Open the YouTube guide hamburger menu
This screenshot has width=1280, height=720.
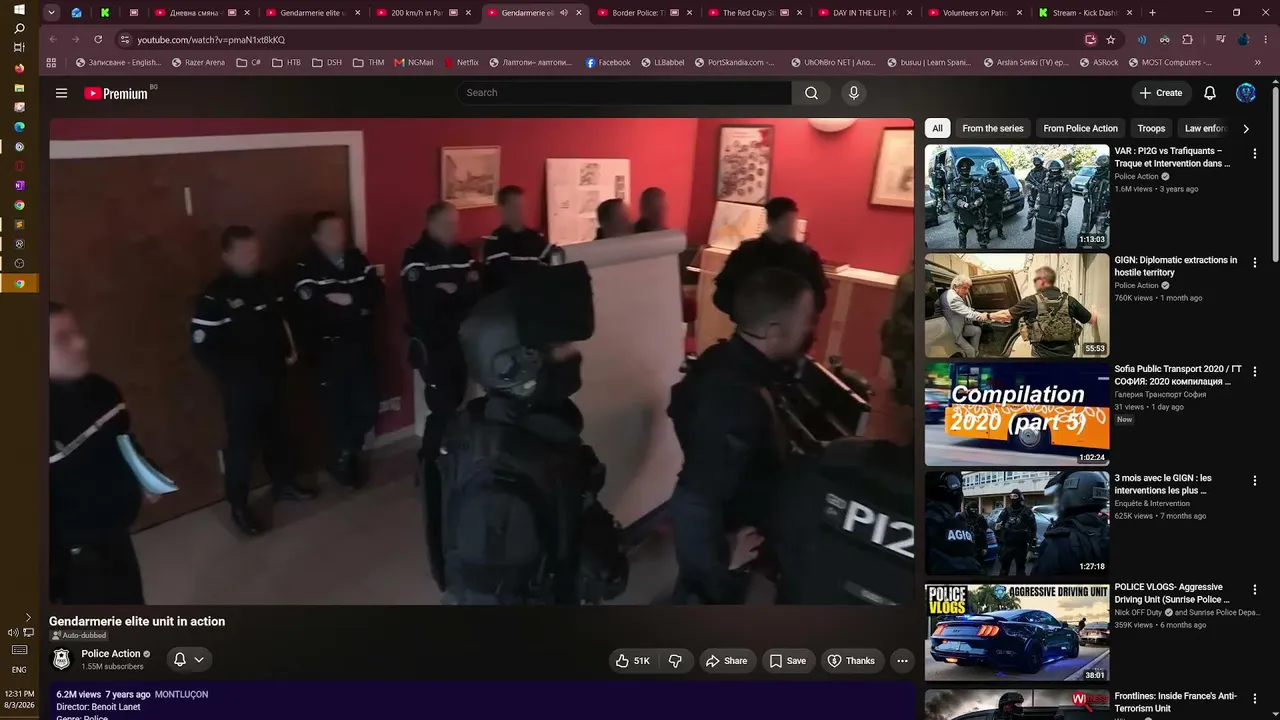coord(61,93)
